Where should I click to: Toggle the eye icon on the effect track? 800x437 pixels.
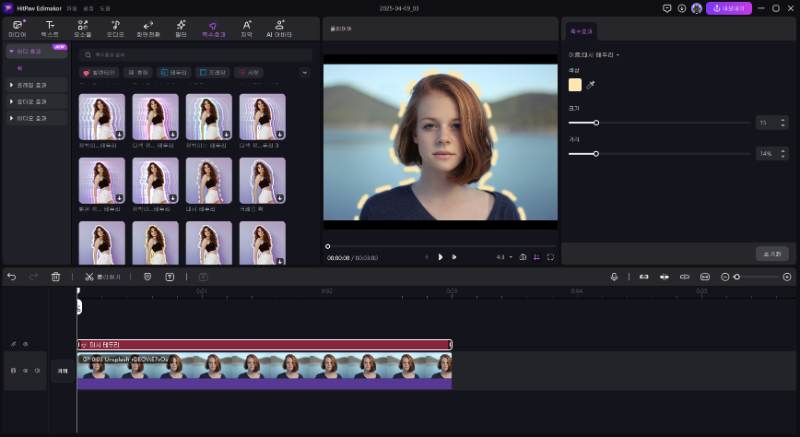point(25,344)
